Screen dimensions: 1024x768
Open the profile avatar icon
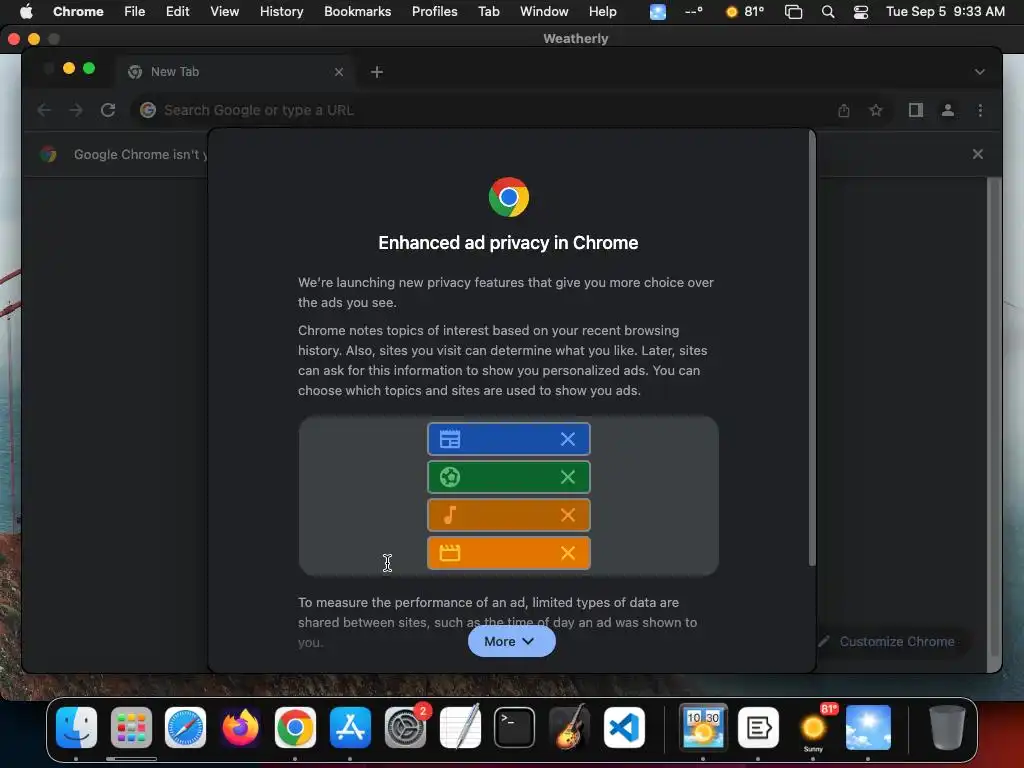(x=948, y=110)
